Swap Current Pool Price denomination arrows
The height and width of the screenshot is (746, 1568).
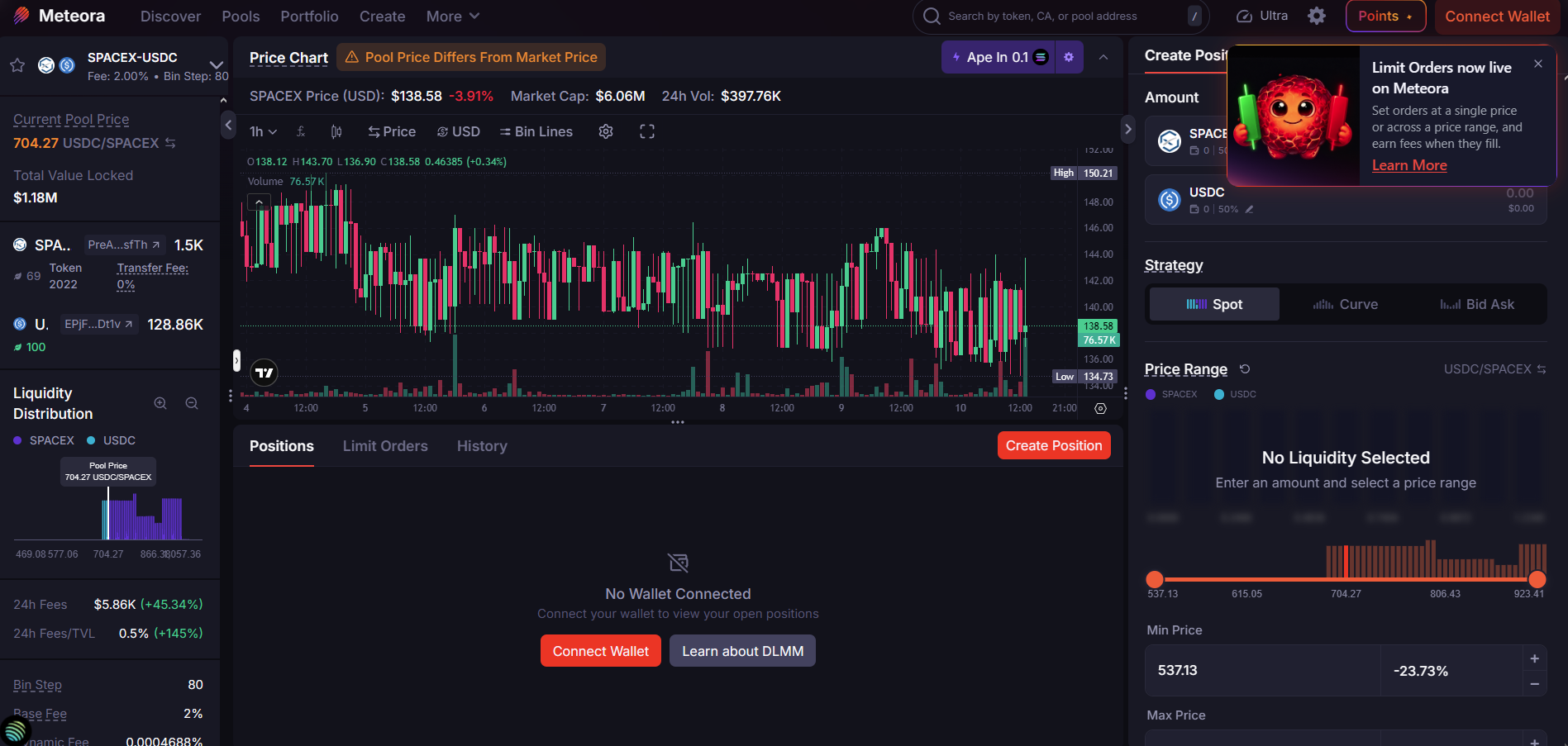tap(170, 143)
